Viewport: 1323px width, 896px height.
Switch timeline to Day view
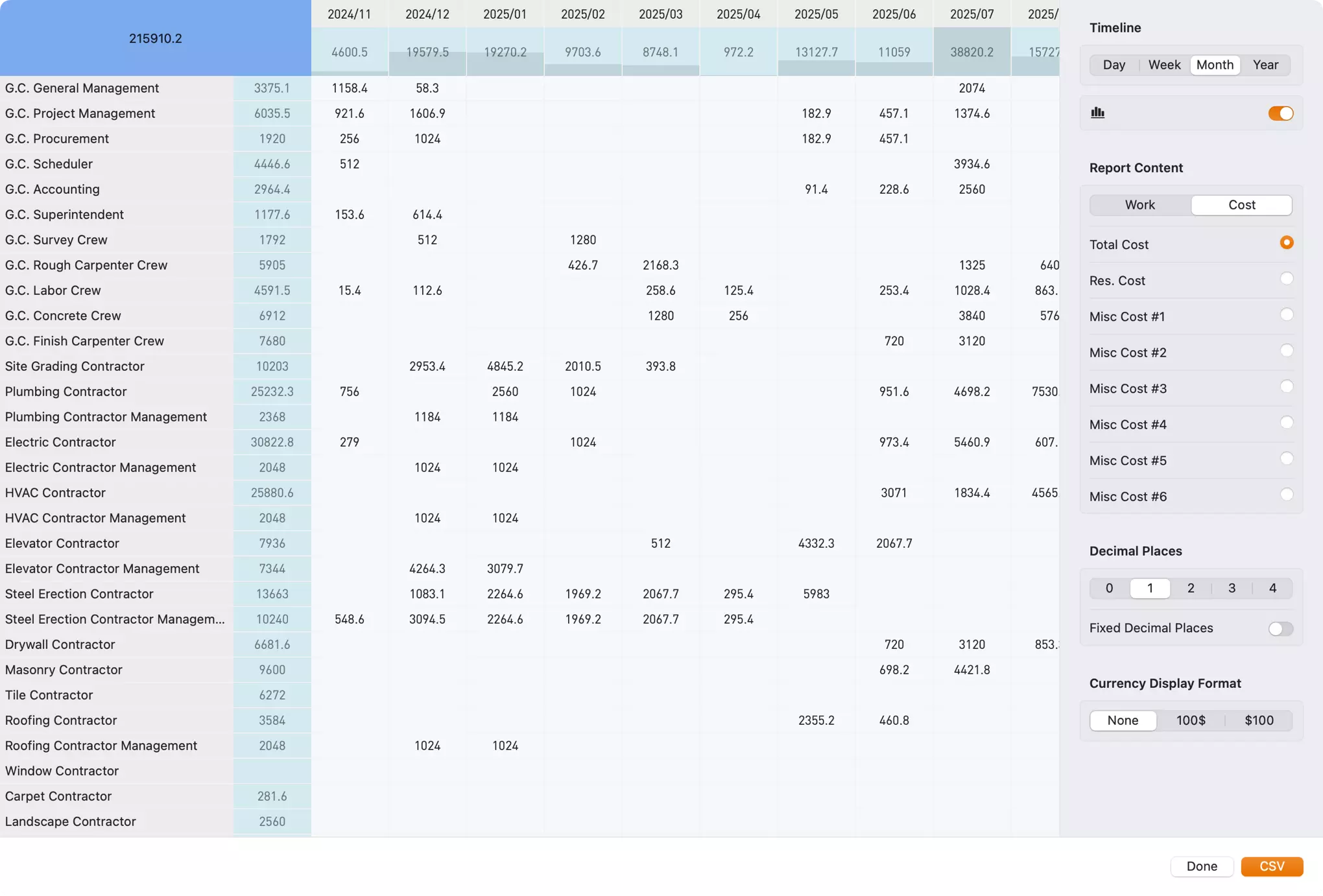1114,64
